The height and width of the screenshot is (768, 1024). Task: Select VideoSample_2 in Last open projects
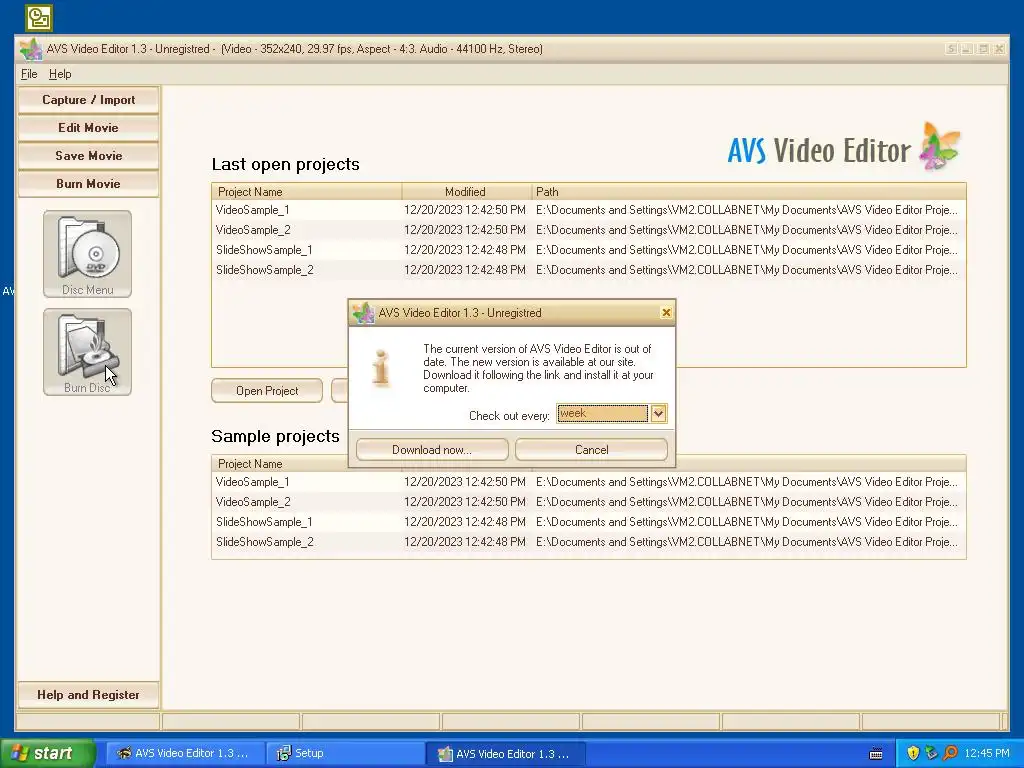(588, 230)
